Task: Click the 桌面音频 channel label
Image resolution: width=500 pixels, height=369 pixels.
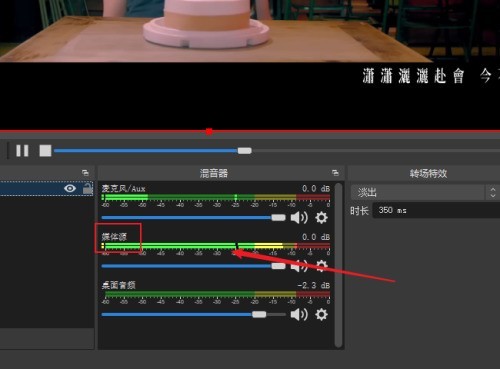Action: click(118, 285)
